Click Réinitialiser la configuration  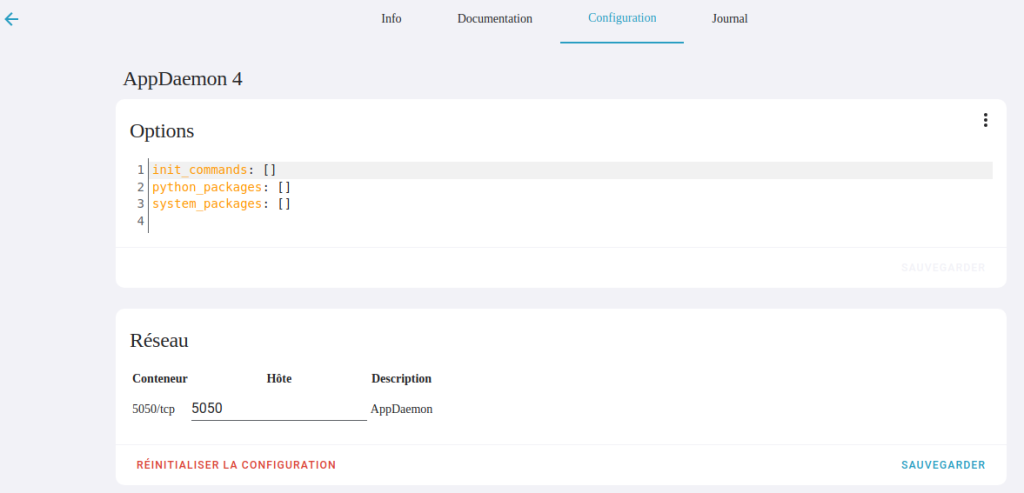pyautogui.click(x=236, y=465)
